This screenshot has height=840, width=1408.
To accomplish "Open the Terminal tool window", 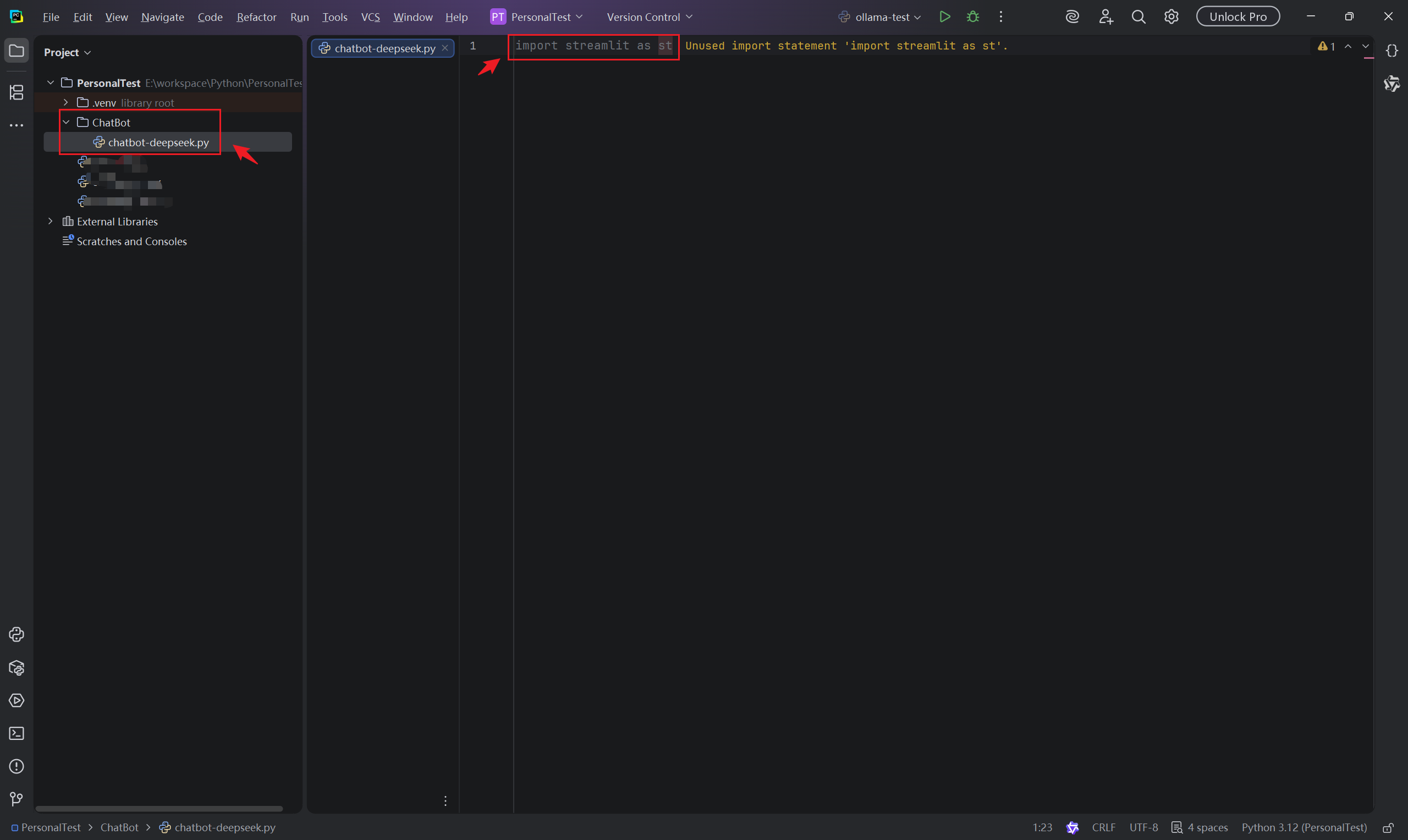I will click(16, 733).
